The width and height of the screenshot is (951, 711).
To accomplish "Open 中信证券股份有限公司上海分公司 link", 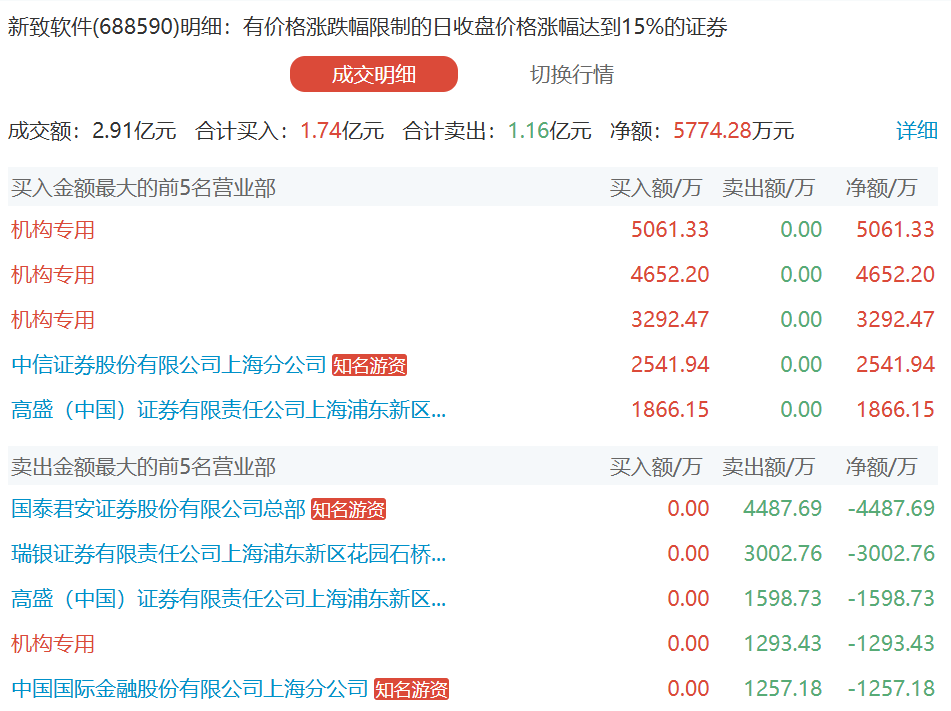I will (169, 365).
